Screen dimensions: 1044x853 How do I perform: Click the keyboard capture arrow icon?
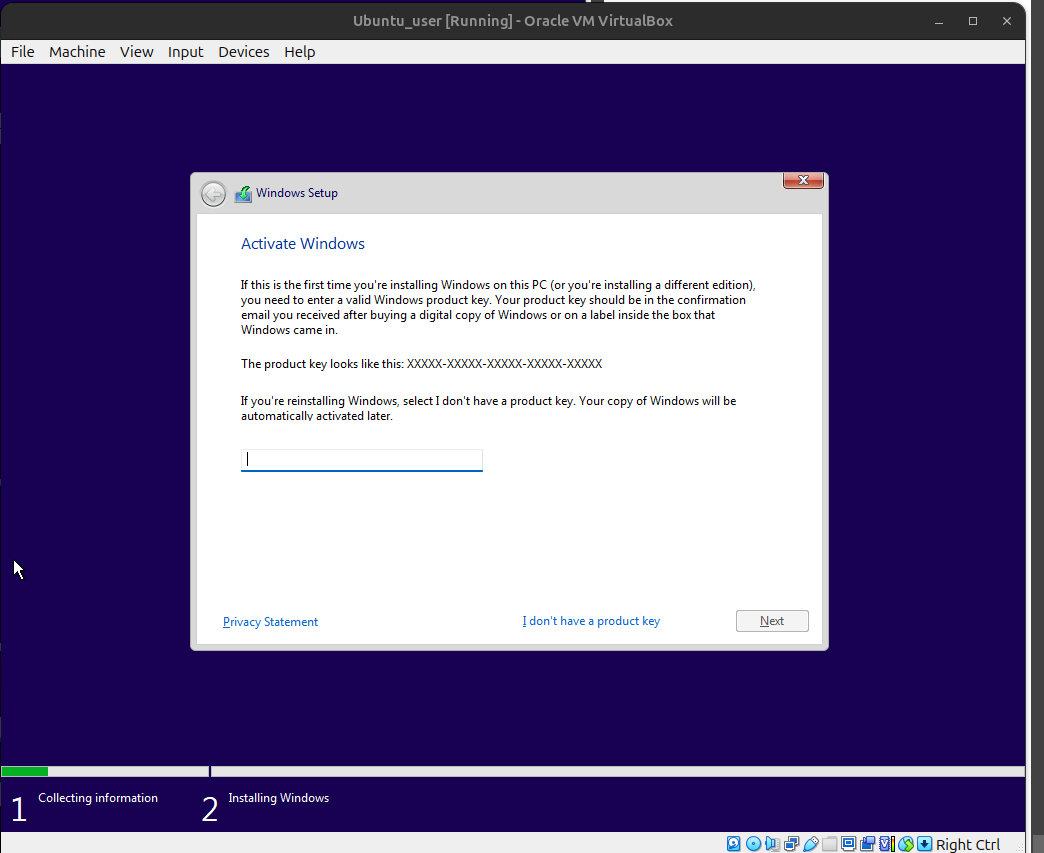point(924,844)
